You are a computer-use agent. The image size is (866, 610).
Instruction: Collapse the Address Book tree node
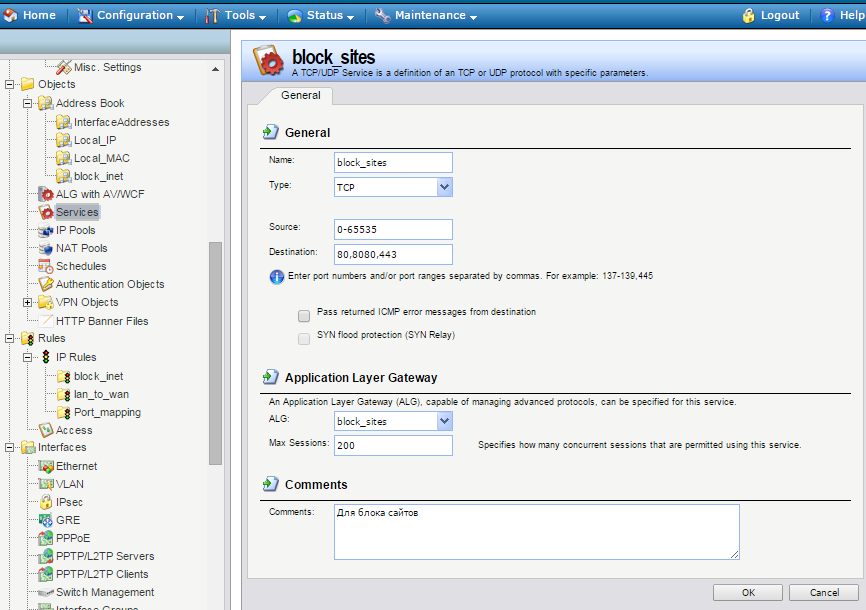click(28, 103)
